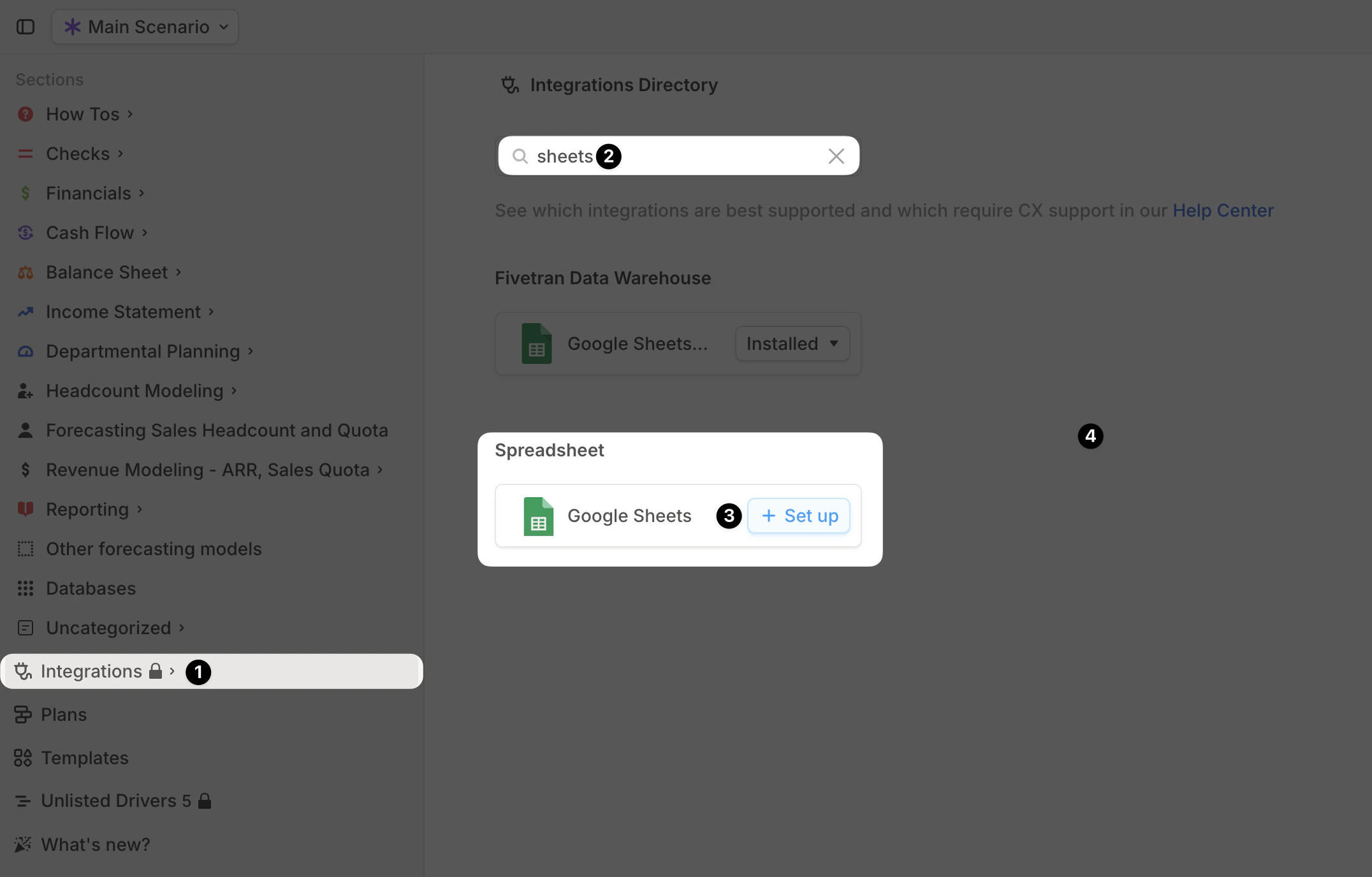Open the Installed status dropdown
Viewport: 1372px width, 877px height.
(791, 344)
